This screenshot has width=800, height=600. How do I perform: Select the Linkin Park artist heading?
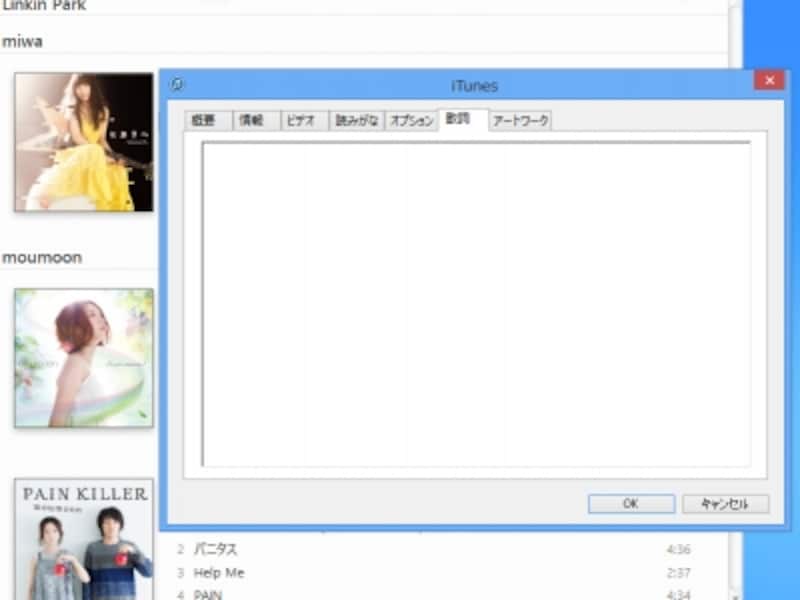44,6
